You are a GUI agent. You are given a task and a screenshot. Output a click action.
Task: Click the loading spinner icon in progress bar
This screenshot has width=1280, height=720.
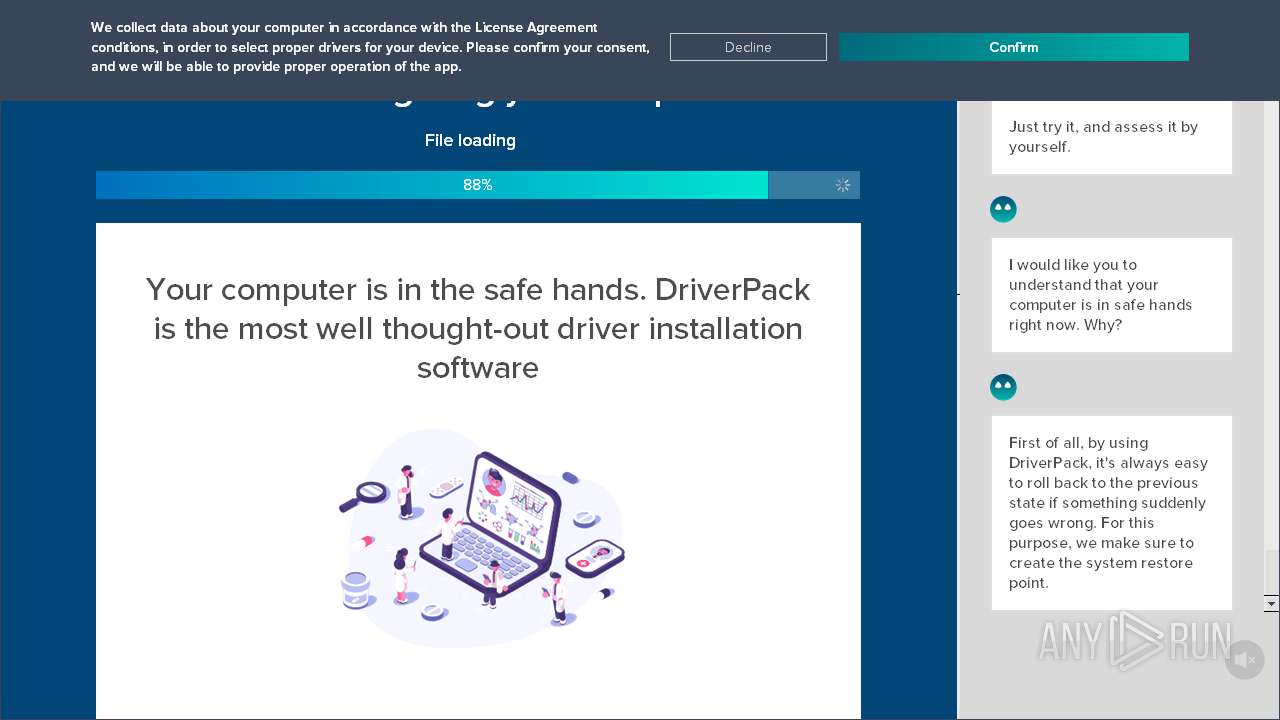843,185
